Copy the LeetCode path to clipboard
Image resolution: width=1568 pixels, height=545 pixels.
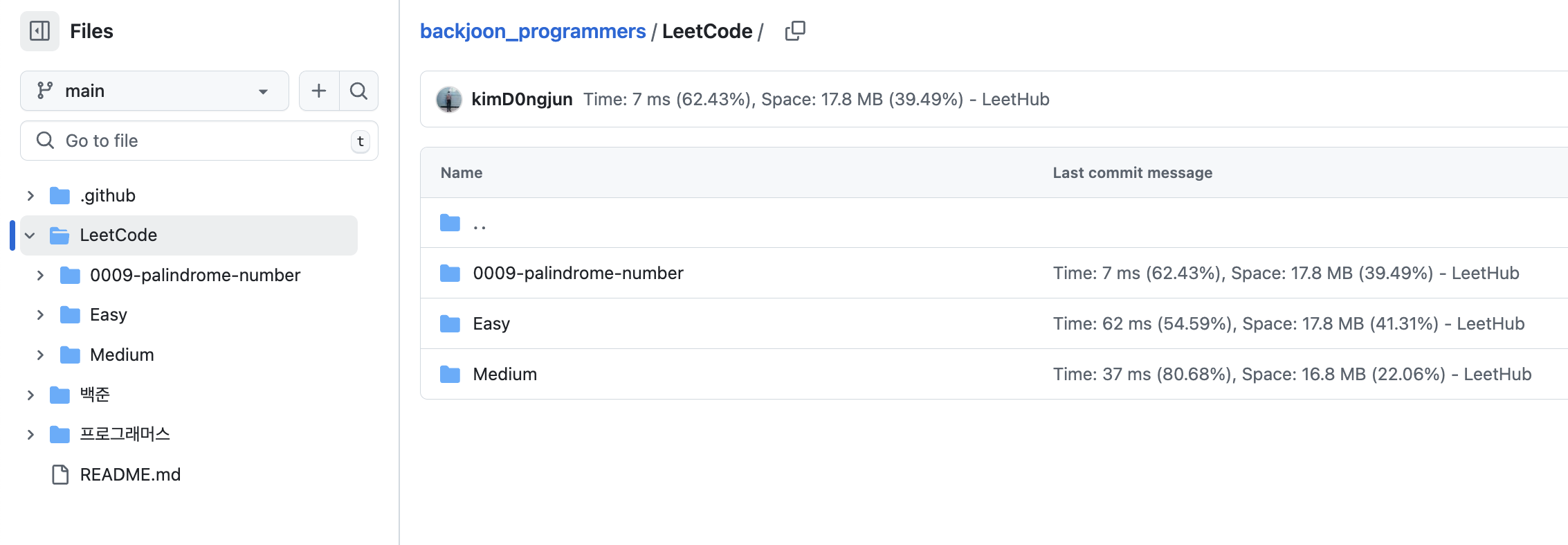click(x=795, y=31)
